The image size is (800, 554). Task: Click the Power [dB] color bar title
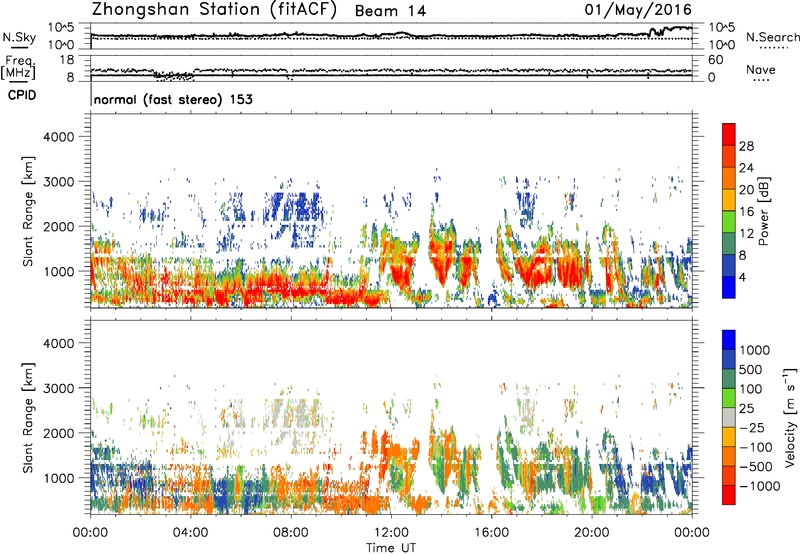pos(764,211)
